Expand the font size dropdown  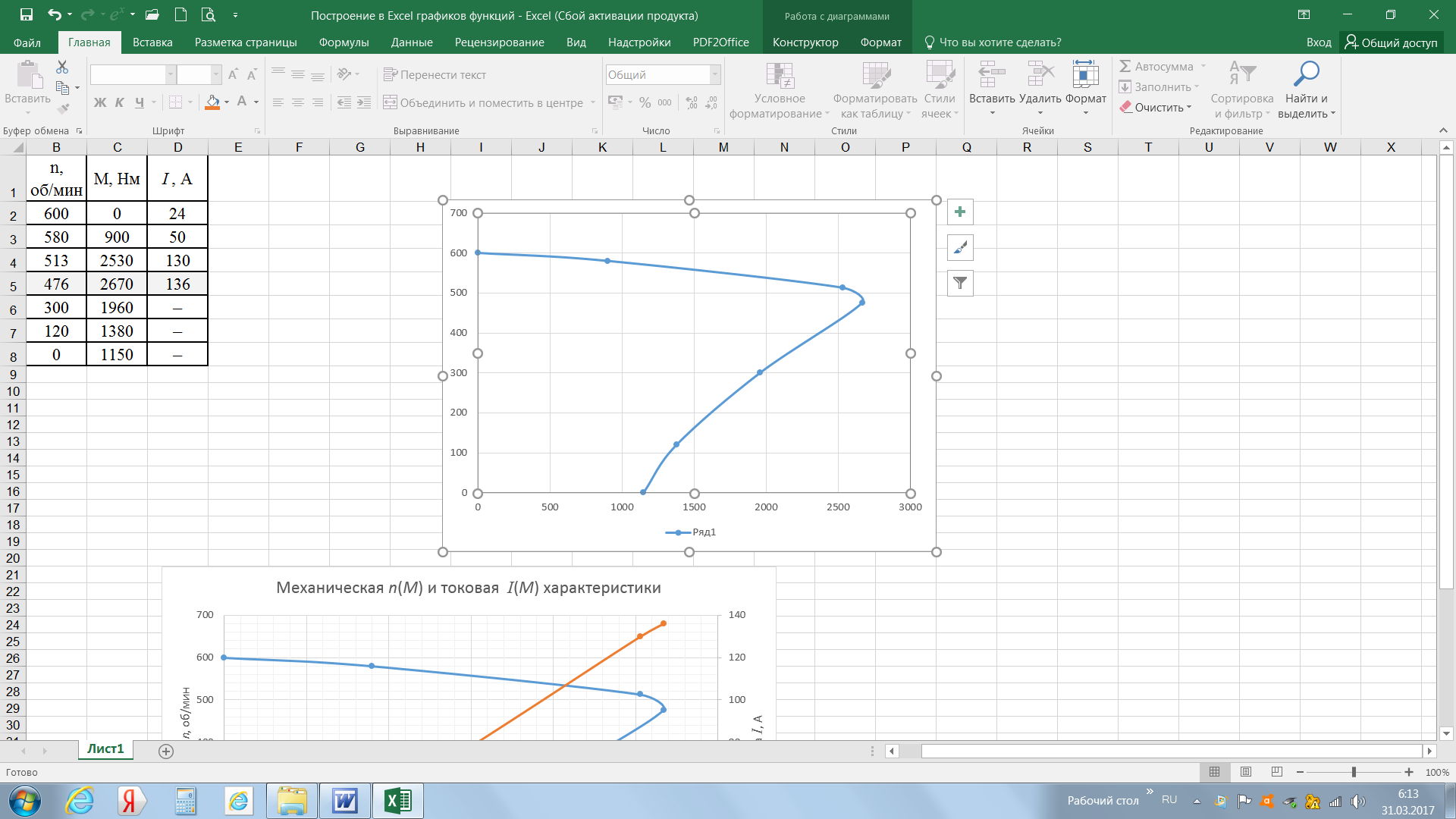(216, 74)
